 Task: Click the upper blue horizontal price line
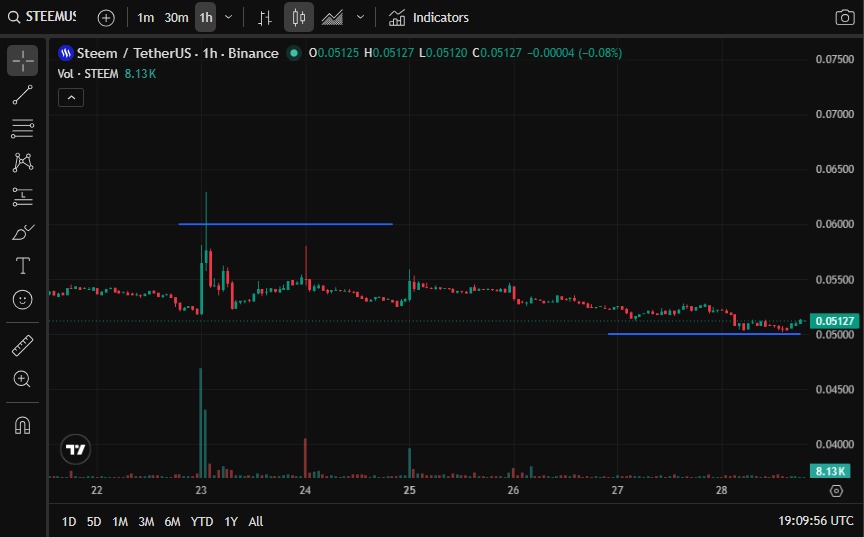coord(285,224)
